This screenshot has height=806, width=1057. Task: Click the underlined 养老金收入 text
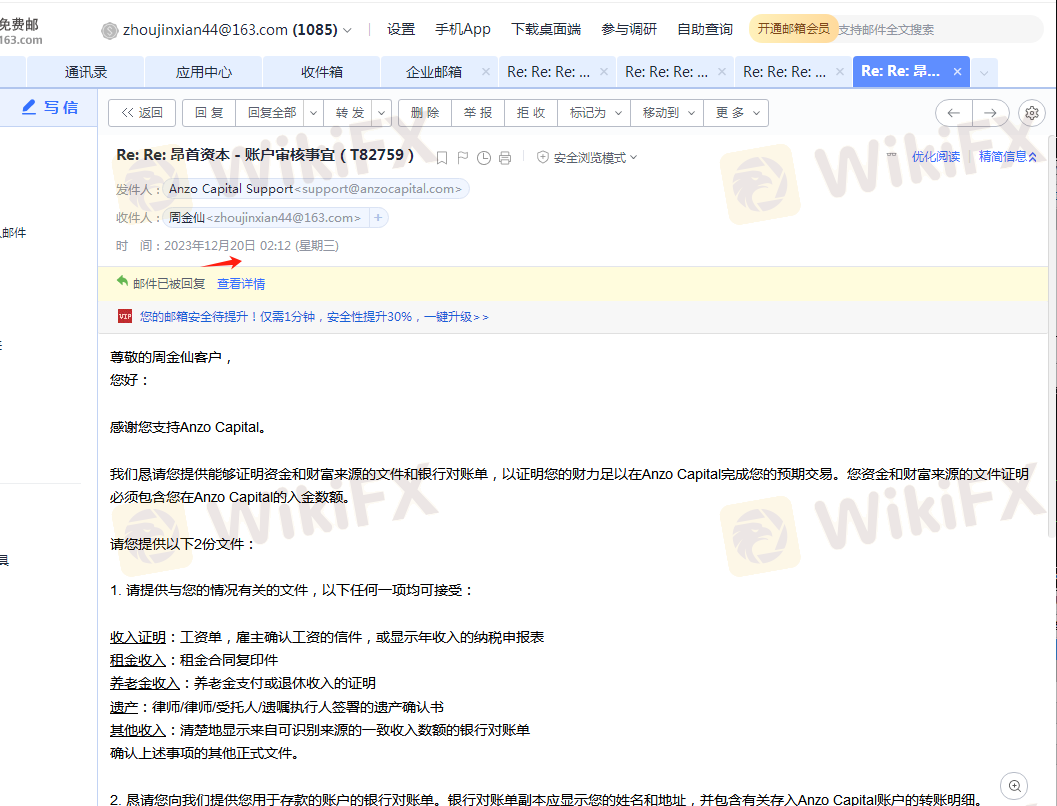[x=145, y=683]
